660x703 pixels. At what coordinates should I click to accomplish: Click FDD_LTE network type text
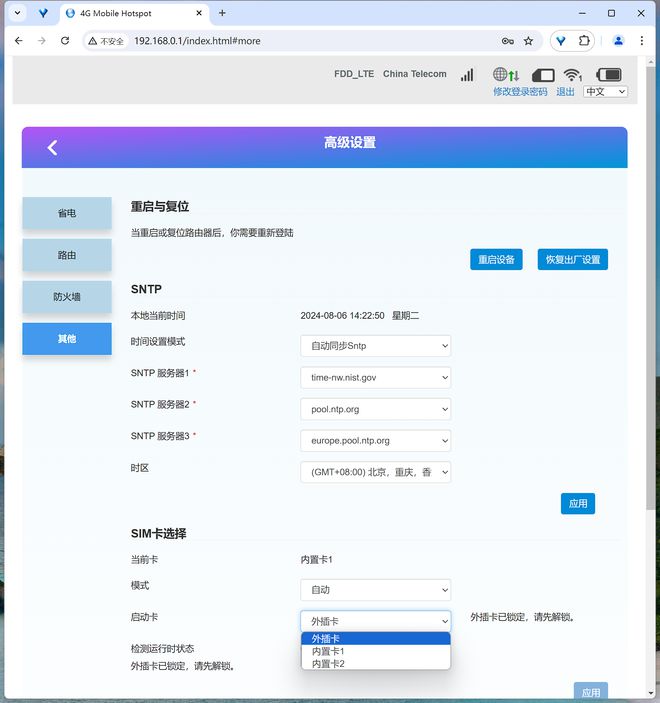click(x=354, y=74)
